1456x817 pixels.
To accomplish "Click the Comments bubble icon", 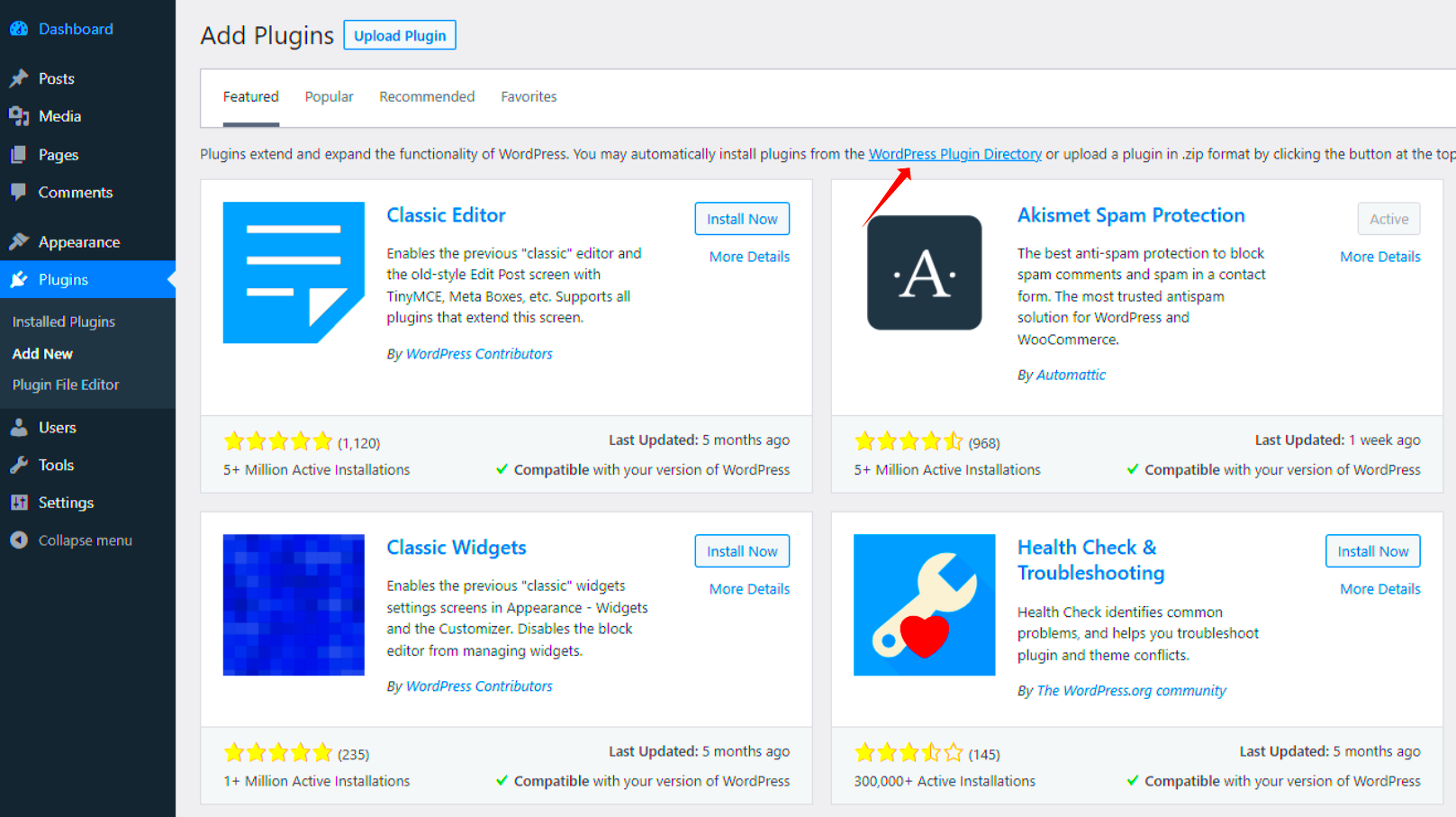I will [x=19, y=192].
